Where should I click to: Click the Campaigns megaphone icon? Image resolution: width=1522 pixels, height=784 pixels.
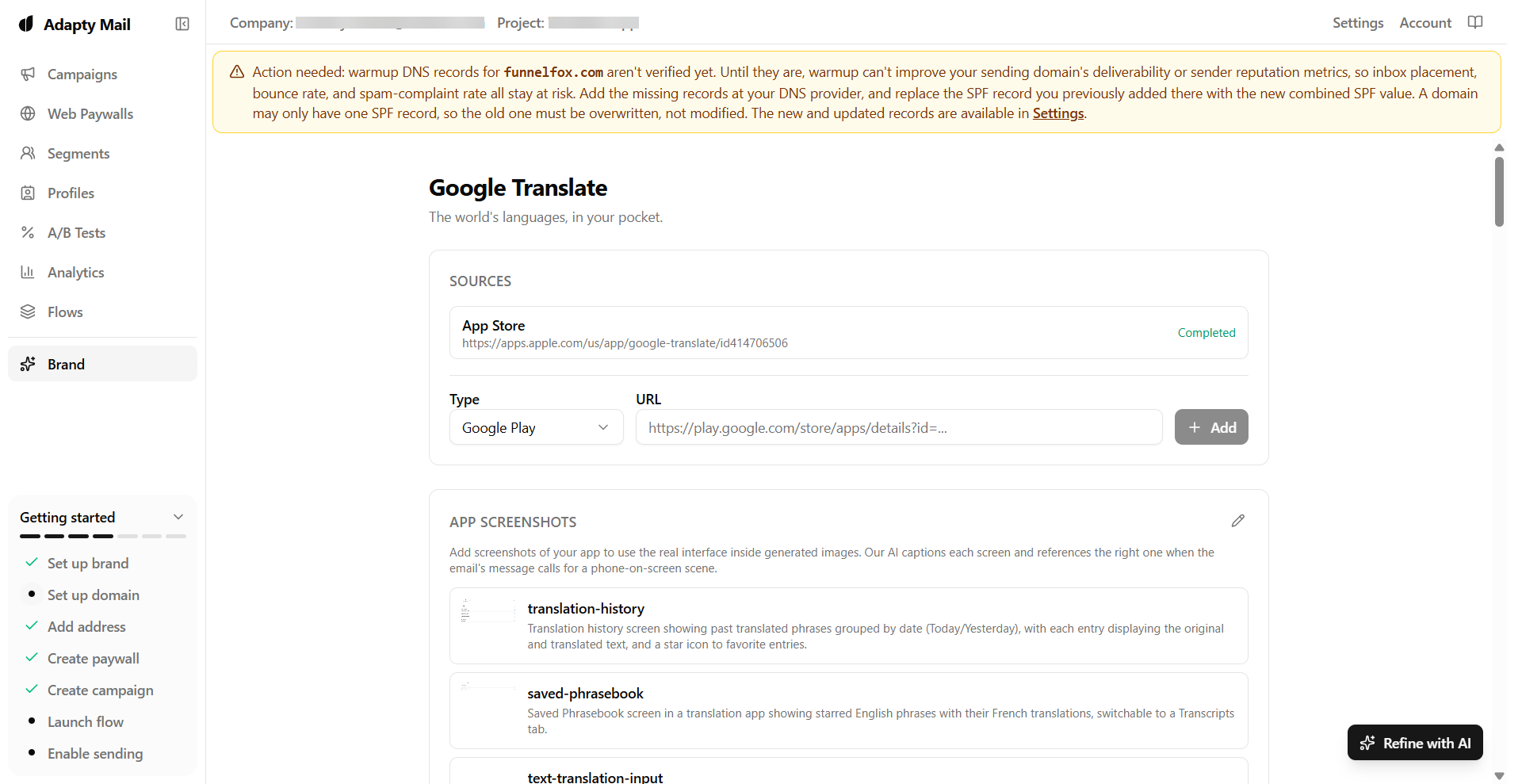point(28,74)
